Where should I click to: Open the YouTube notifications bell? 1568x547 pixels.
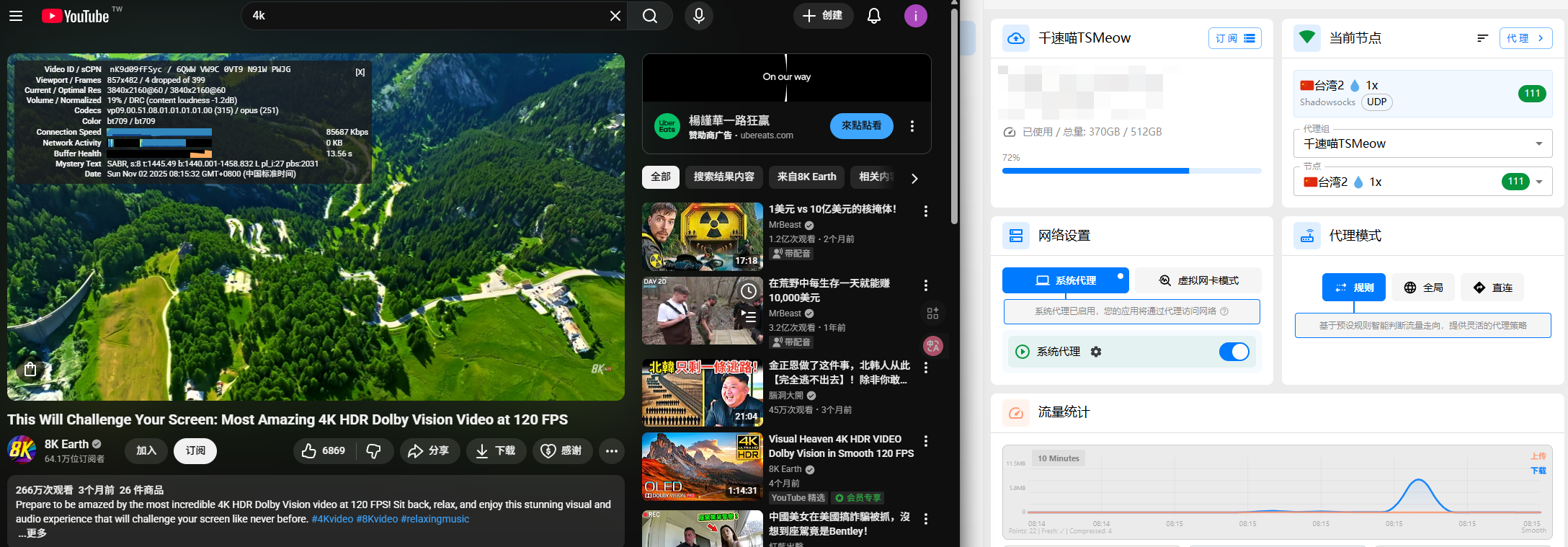click(x=873, y=16)
